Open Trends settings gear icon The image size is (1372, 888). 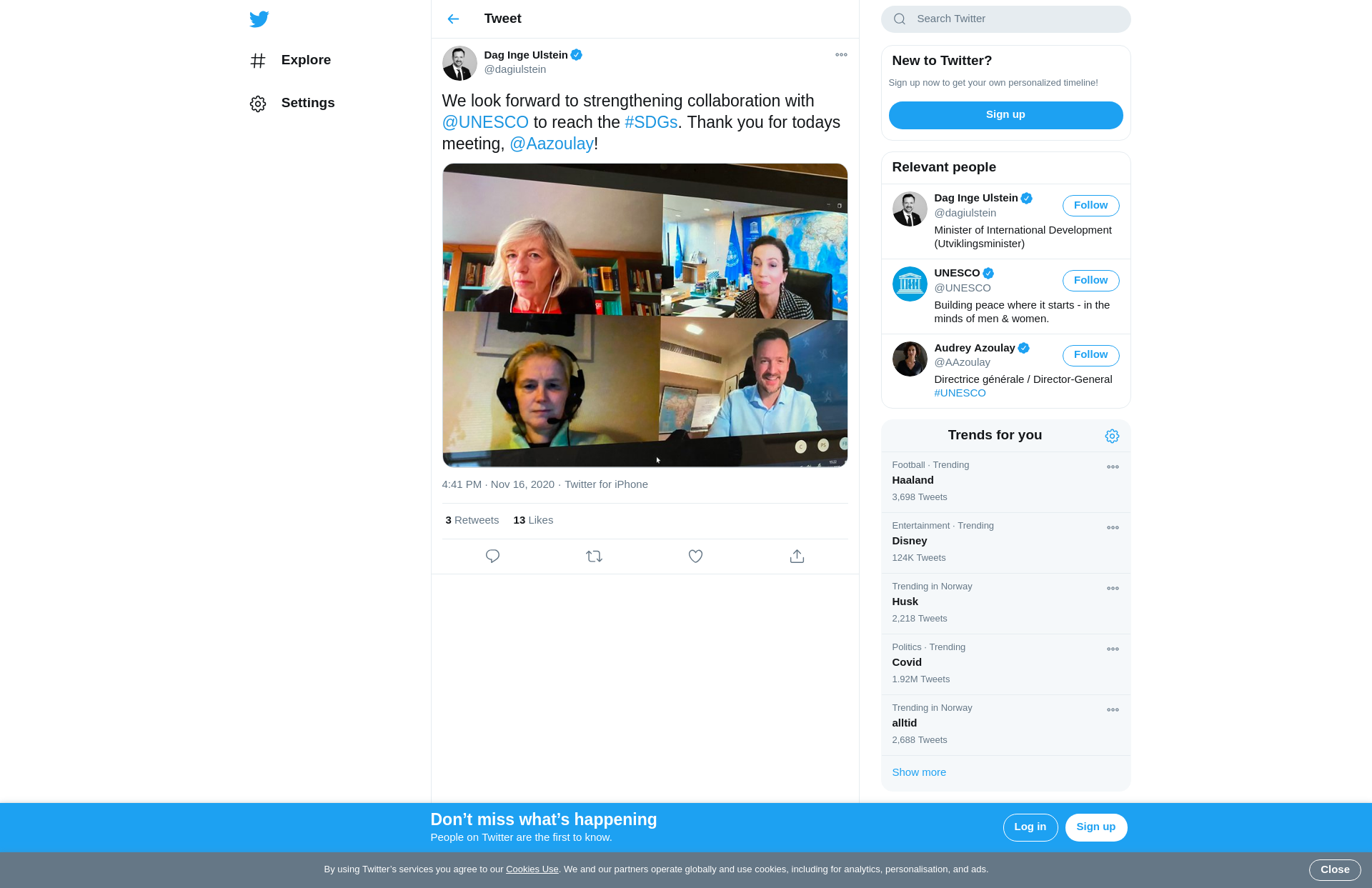(x=1112, y=436)
